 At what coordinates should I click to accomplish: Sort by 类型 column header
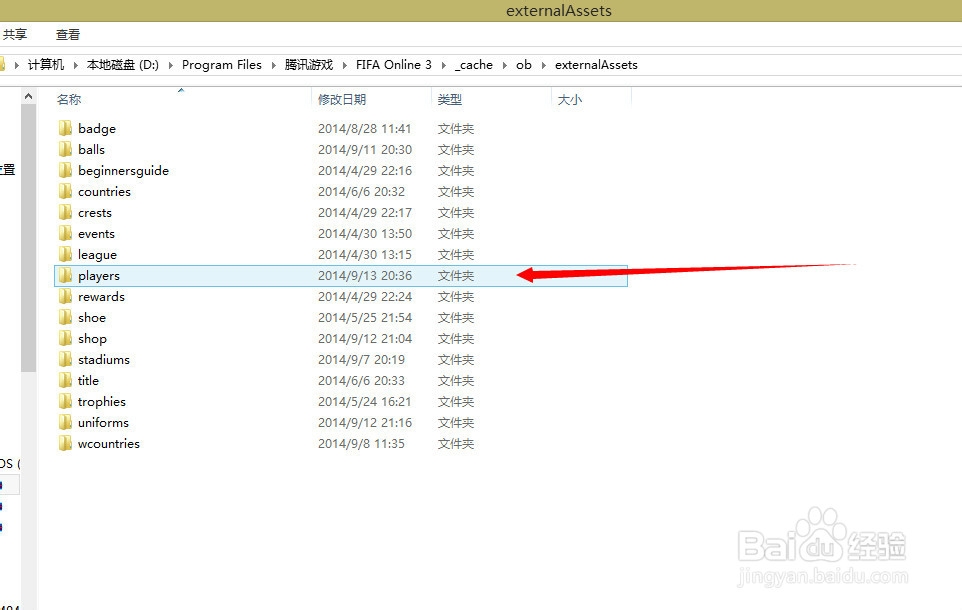(x=450, y=99)
